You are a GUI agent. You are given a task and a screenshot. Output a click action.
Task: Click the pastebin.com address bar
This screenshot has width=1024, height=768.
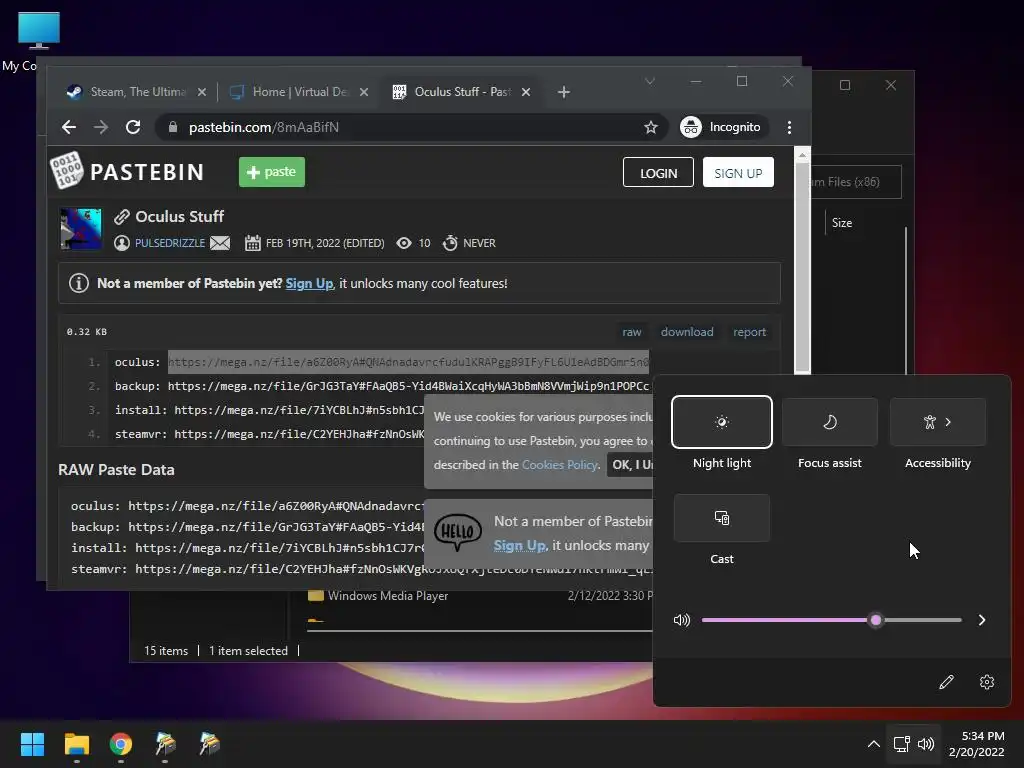pos(411,127)
